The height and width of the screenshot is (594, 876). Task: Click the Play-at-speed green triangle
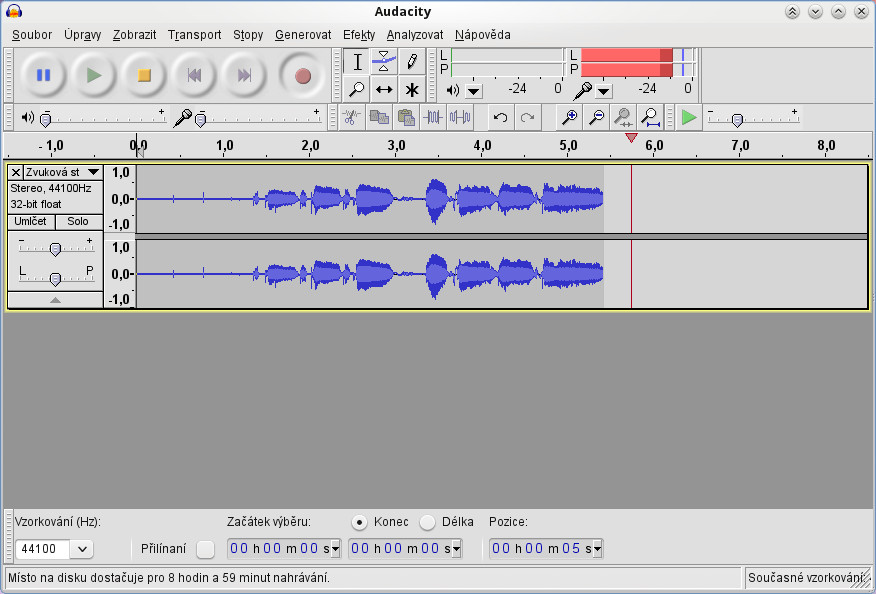(689, 117)
